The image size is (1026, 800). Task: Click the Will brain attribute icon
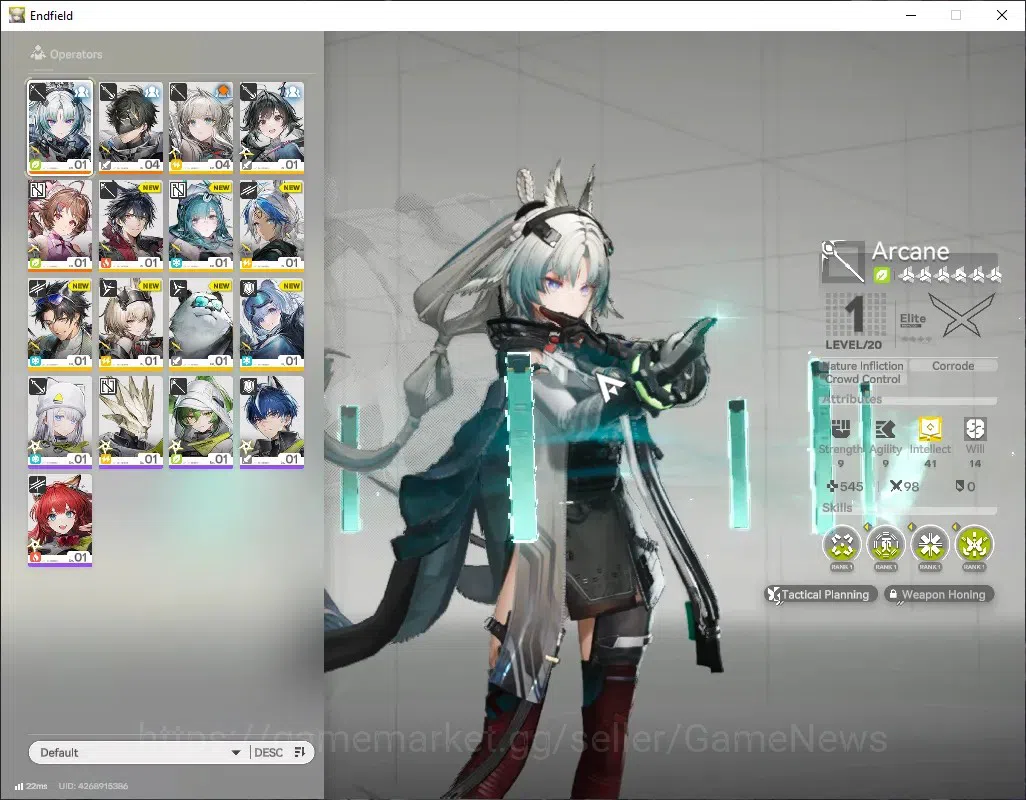pyautogui.click(x=975, y=429)
